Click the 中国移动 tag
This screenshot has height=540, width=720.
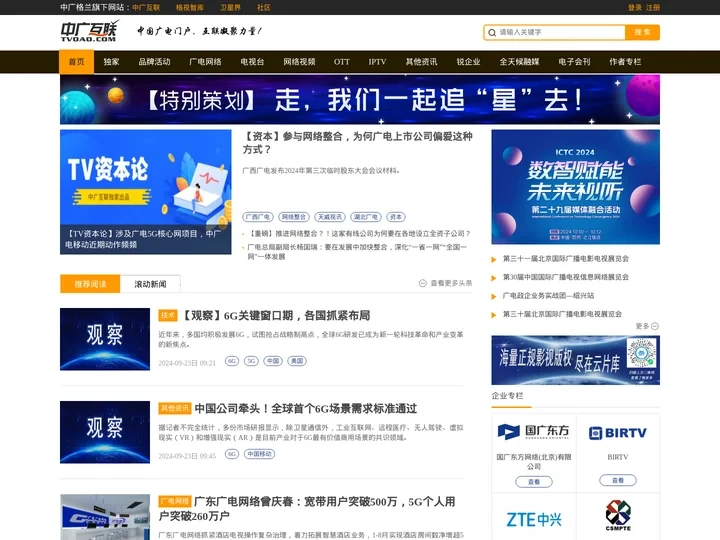click(x=259, y=454)
